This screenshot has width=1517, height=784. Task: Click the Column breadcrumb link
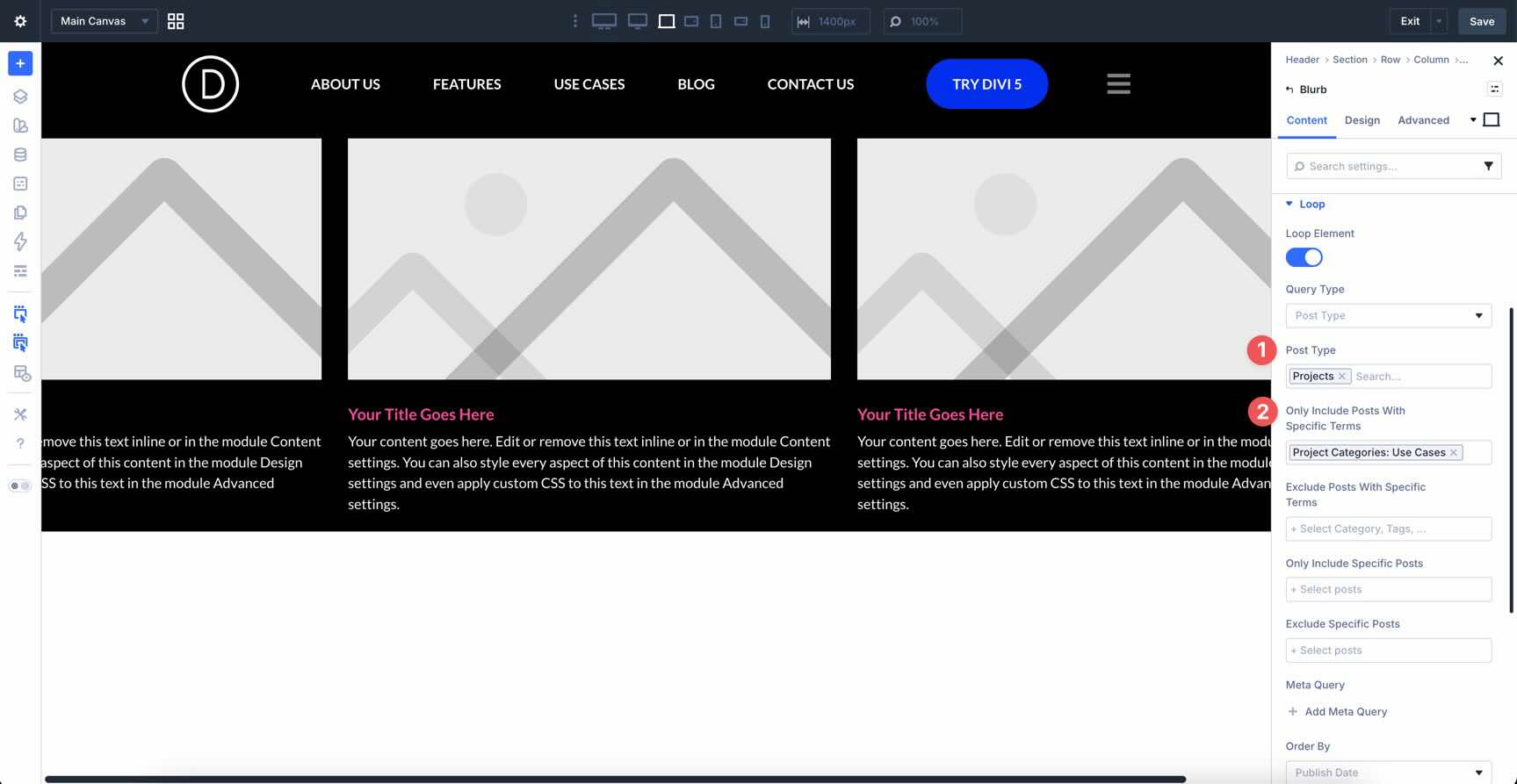tap(1431, 60)
